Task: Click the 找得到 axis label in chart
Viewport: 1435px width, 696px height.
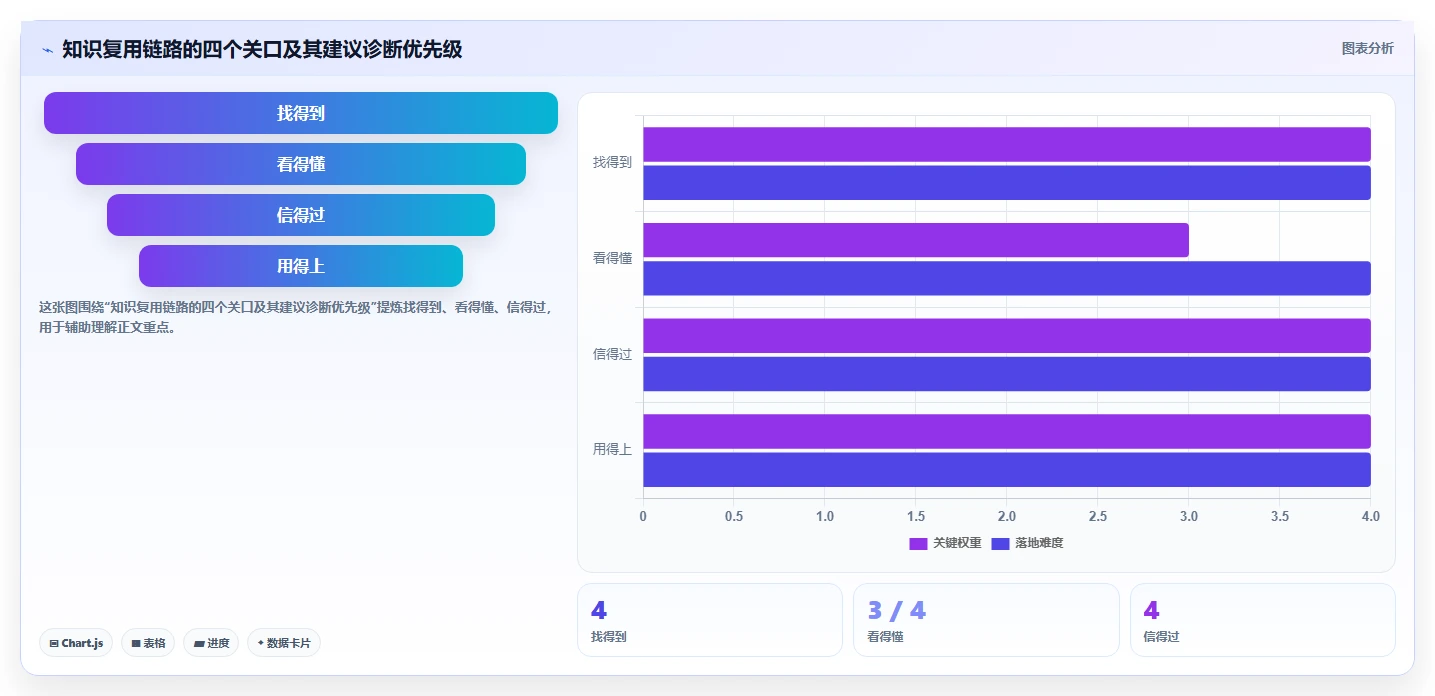Action: tap(612, 162)
